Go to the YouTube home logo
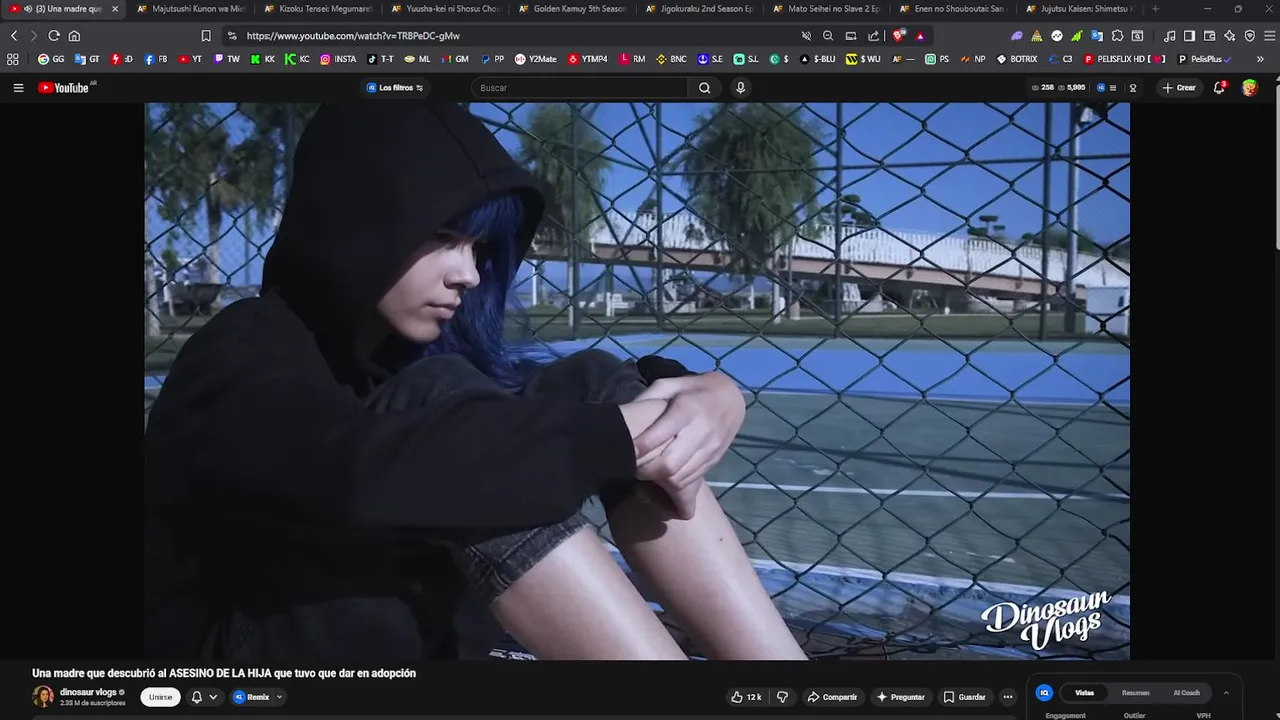The height and width of the screenshot is (720, 1280). click(65, 88)
